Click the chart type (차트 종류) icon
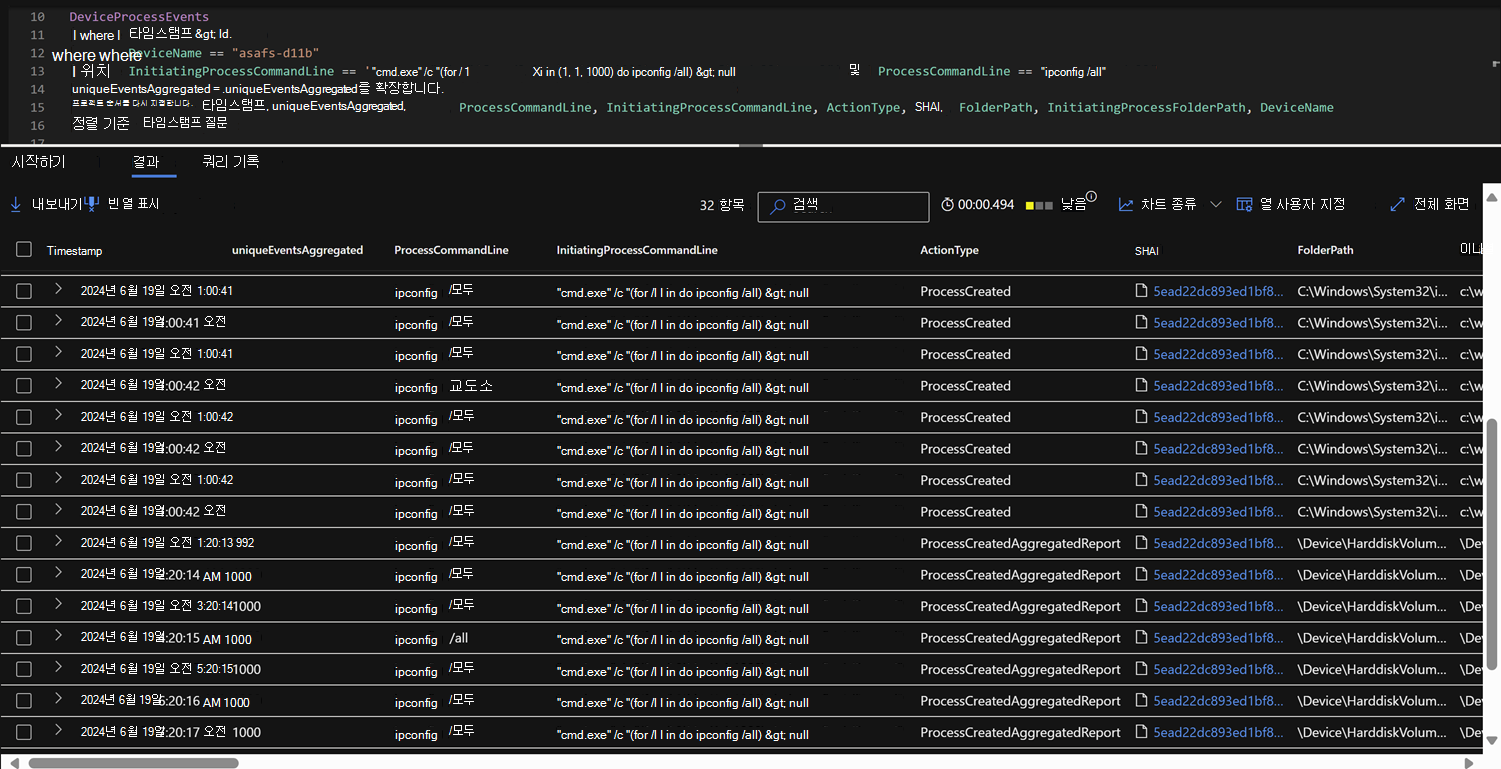Screen dimensions: 1501x769 [1126, 204]
